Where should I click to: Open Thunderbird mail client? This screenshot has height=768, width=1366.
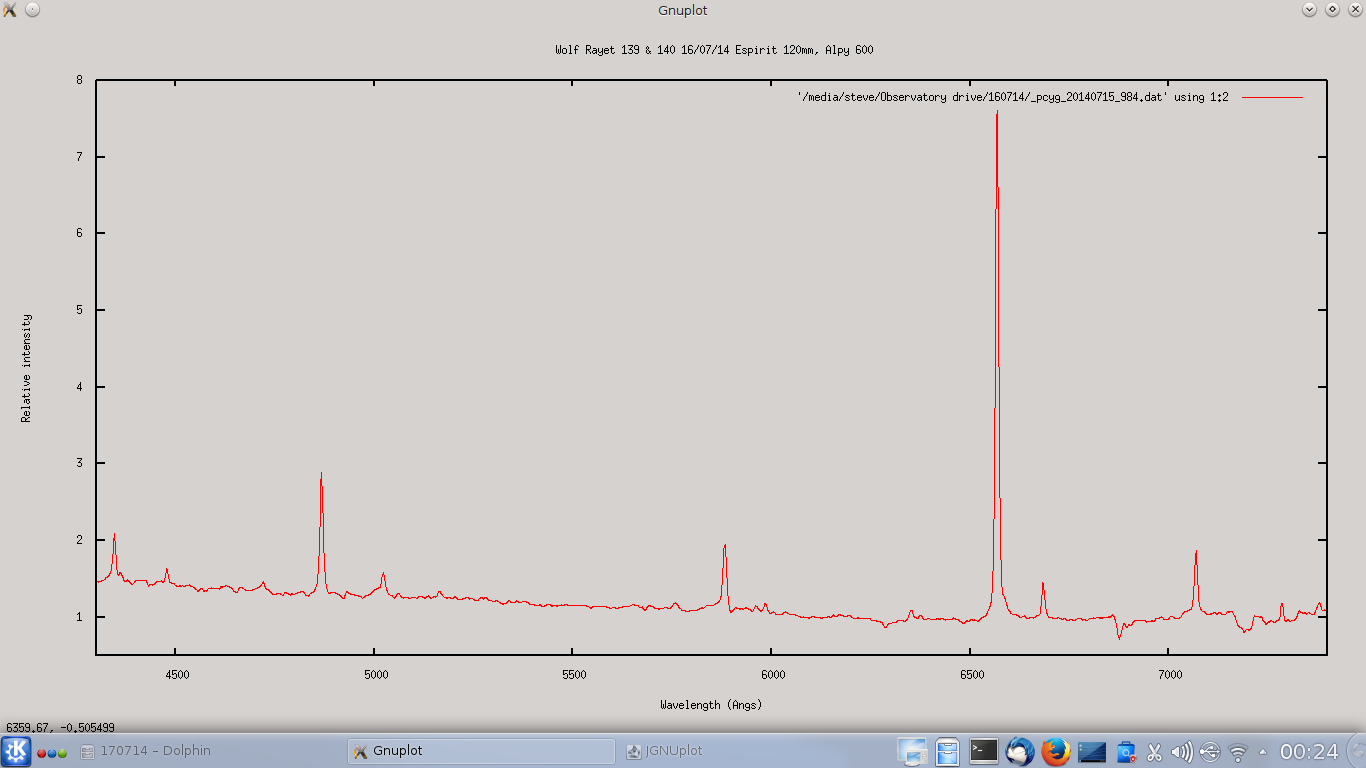coord(1019,751)
